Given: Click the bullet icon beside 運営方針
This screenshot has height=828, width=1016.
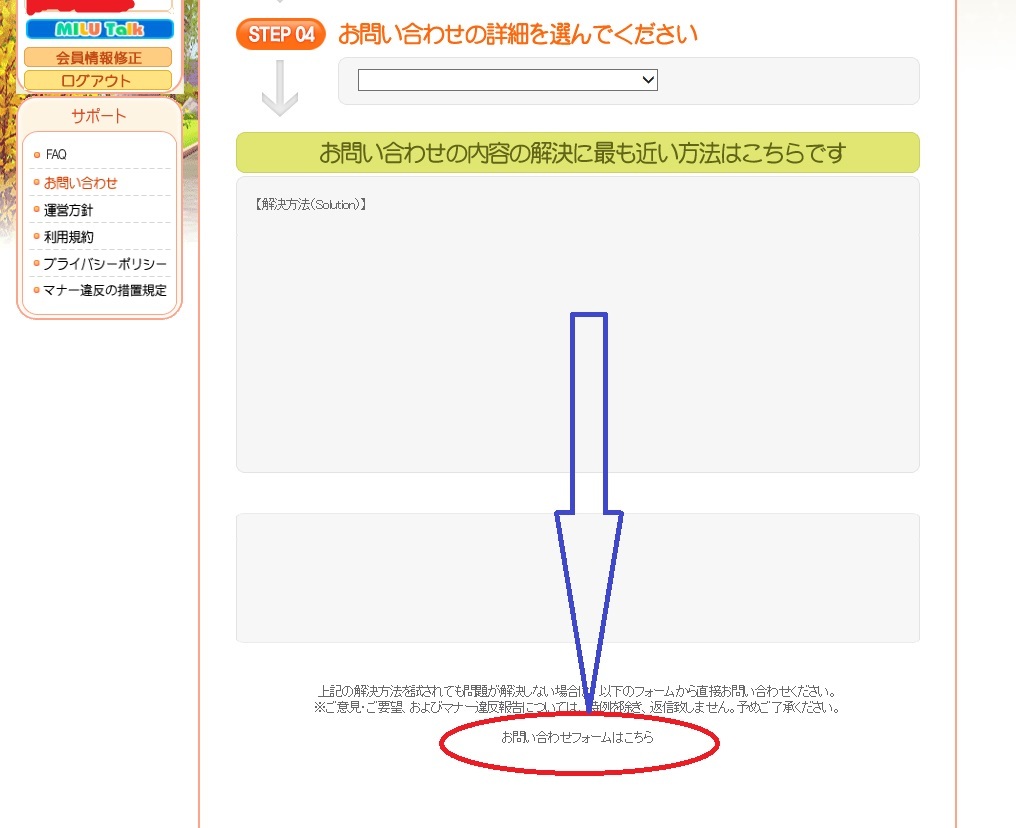Looking at the screenshot, I should [37, 210].
